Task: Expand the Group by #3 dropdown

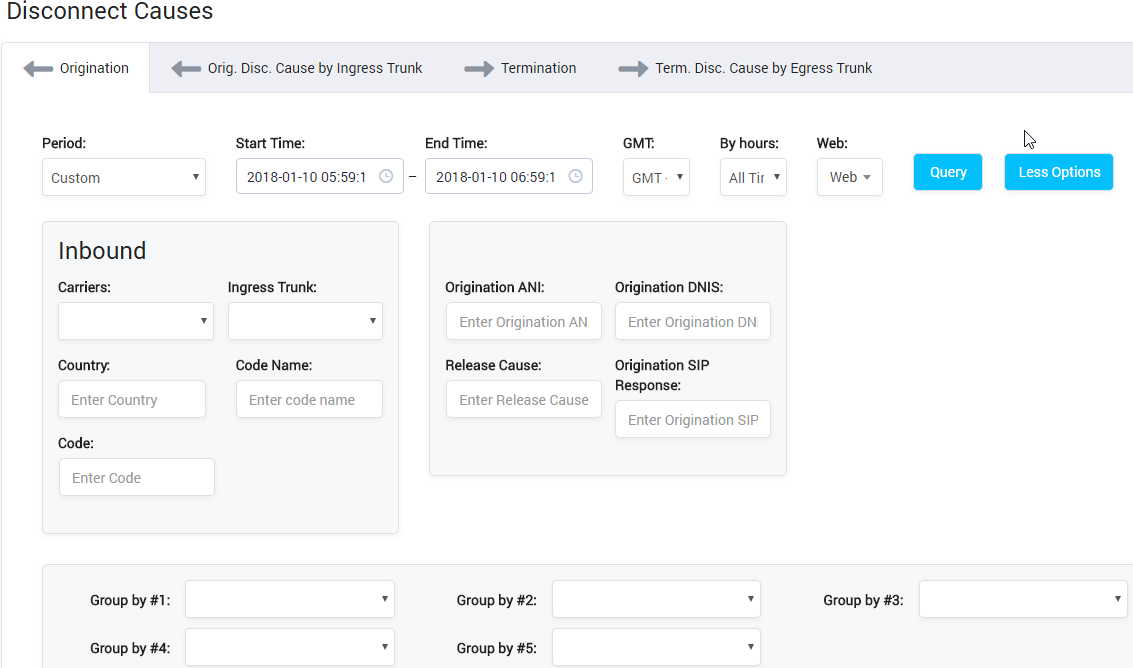Action: pos(1023,599)
